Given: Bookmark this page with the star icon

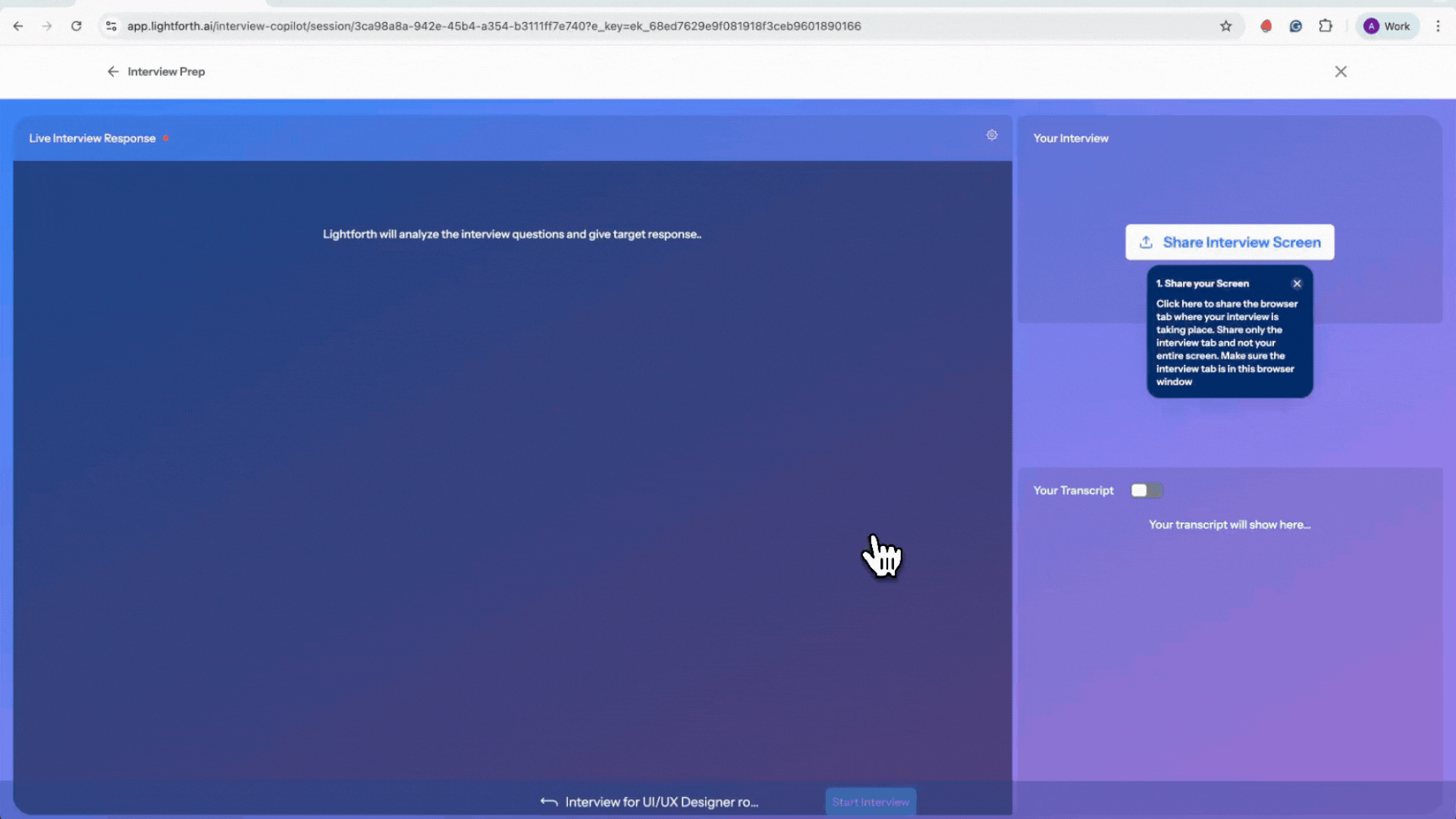Looking at the screenshot, I should tap(1225, 26).
